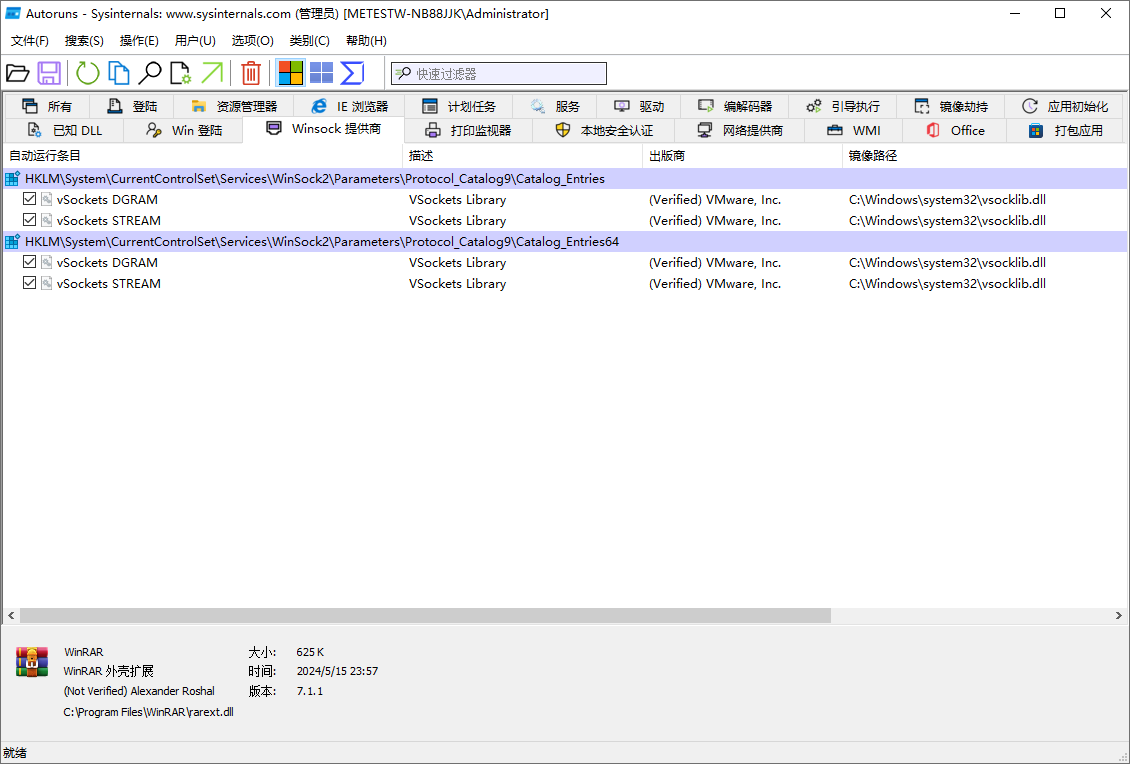Uncheck vSockets DGRAM under Catalog_Entries64
This screenshot has width=1130, height=764.
[x=30, y=262]
